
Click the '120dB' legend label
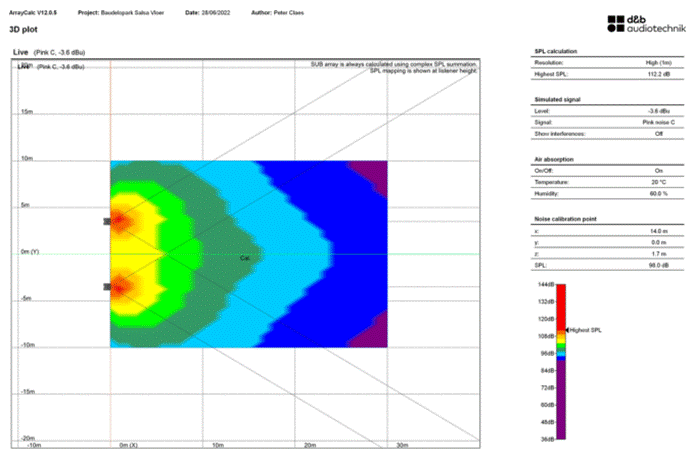tap(546, 319)
